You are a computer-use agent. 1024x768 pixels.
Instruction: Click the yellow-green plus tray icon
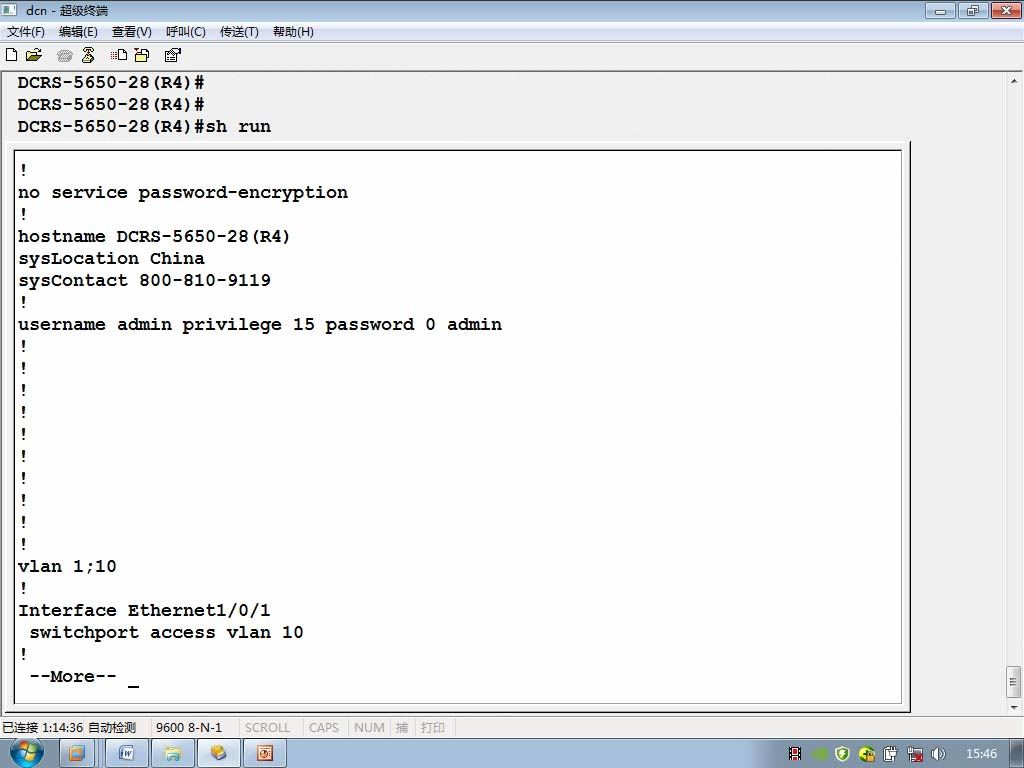click(867, 754)
